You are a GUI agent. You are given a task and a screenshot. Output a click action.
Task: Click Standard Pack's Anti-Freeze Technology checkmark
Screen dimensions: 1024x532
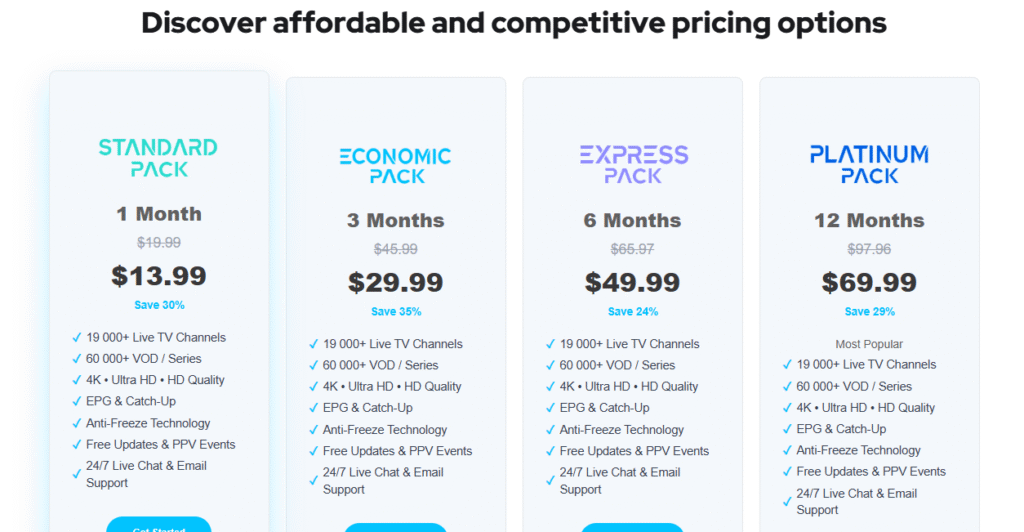click(77, 423)
